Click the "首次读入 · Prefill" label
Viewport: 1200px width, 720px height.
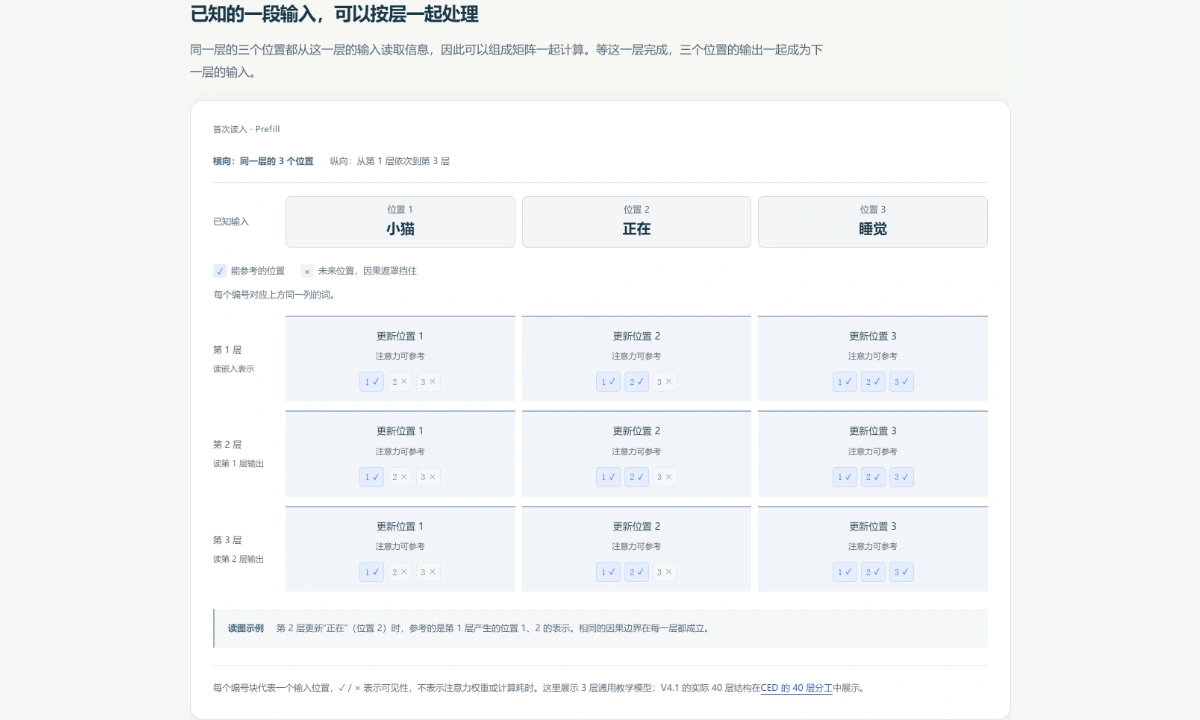tap(246, 129)
